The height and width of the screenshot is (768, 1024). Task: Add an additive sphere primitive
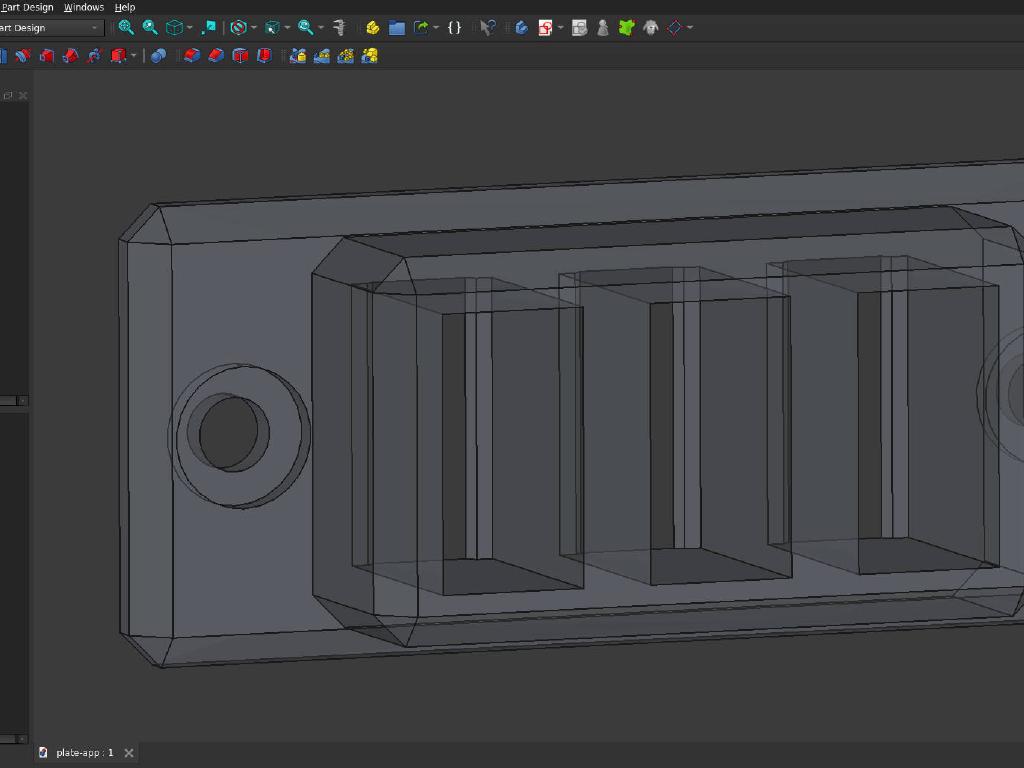click(x=158, y=57)
